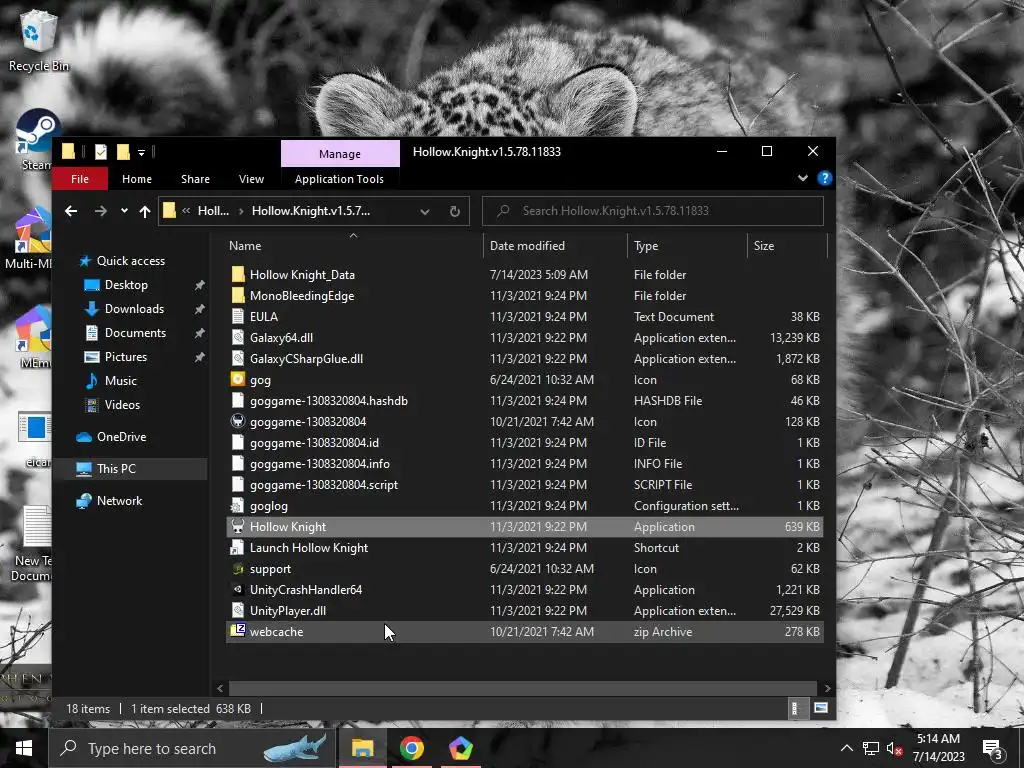1024x768 pixels.
Task: Select OneDrive in the navigation pane
Action: click(x=121, y=437)
